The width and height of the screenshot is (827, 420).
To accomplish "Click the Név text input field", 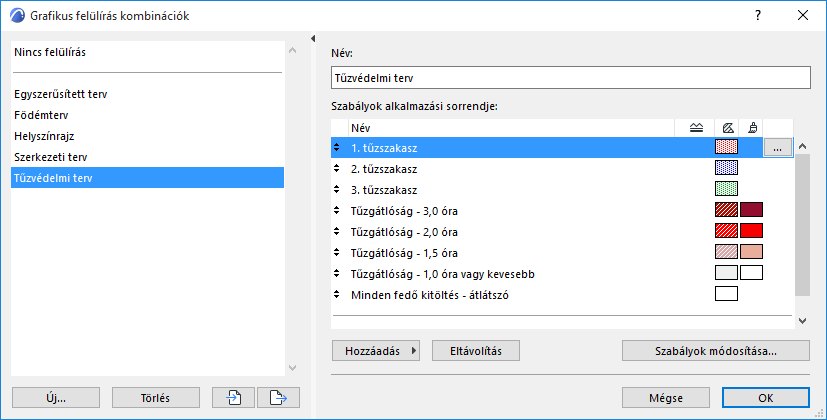I will click(x=569, y=77).
